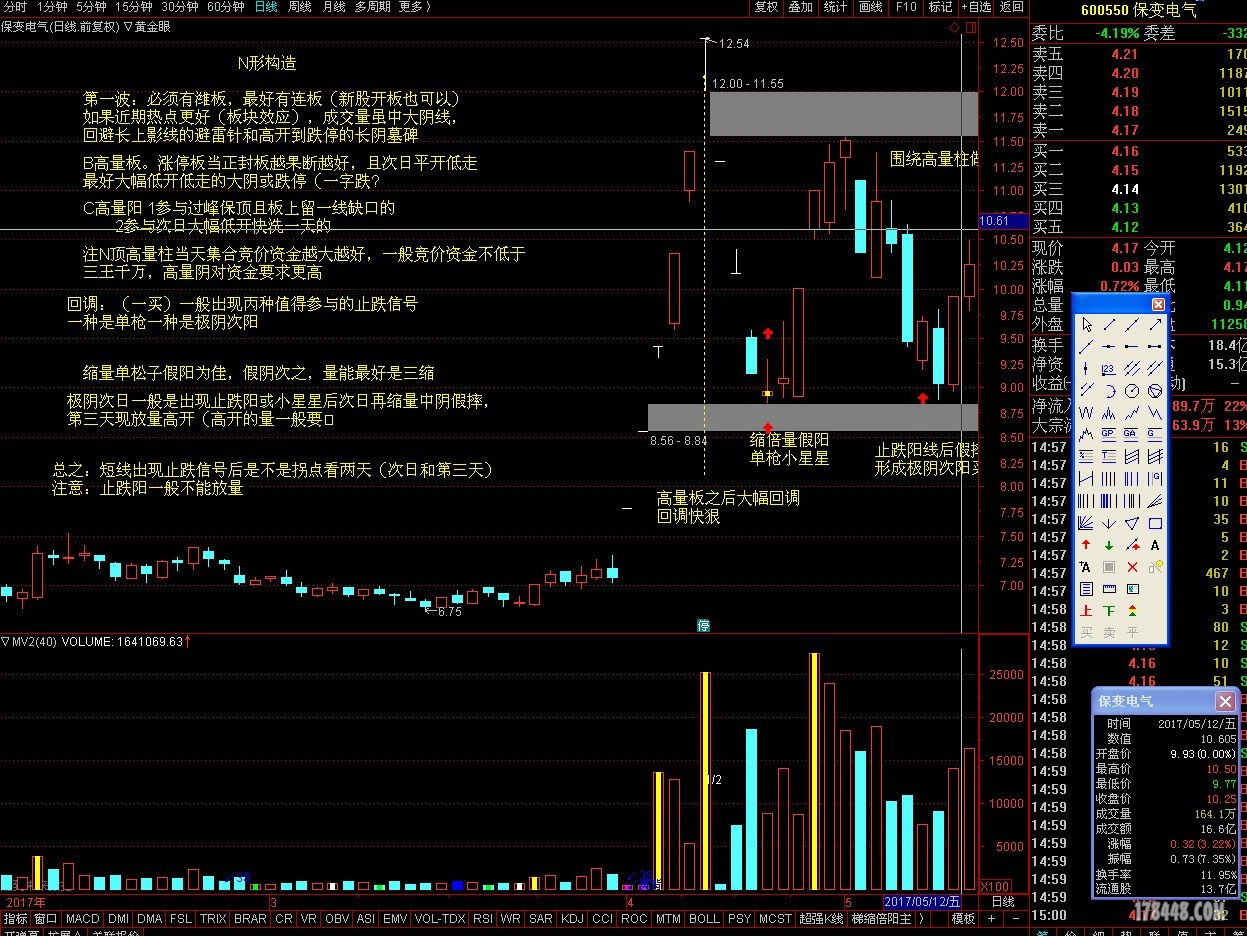This screenshot has width=1247, height=936.
Task: Select the triangle drawing tool
Action: [x=1131, y=523]
